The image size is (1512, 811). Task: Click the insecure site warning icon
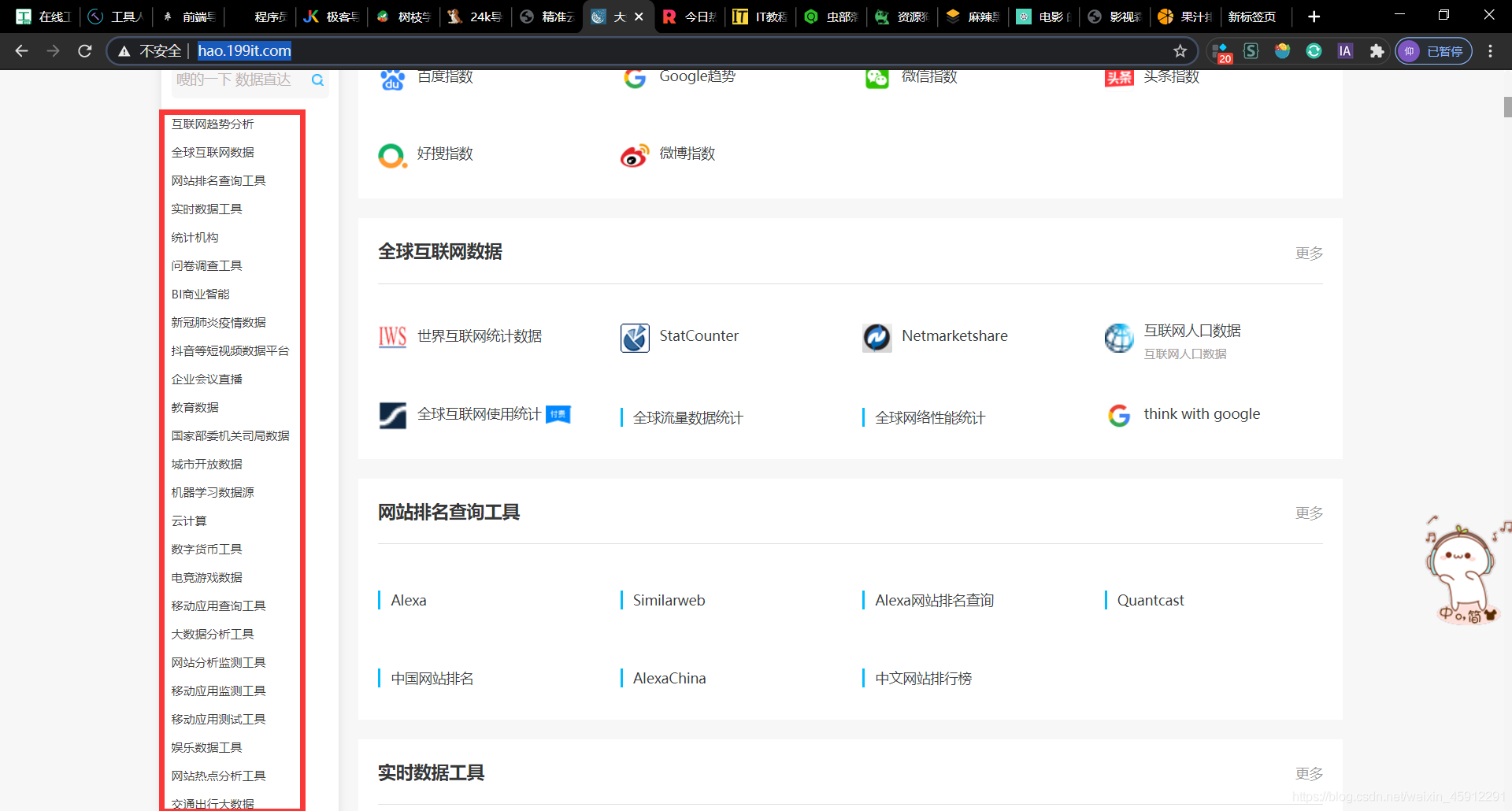click(x=124, y=51)
